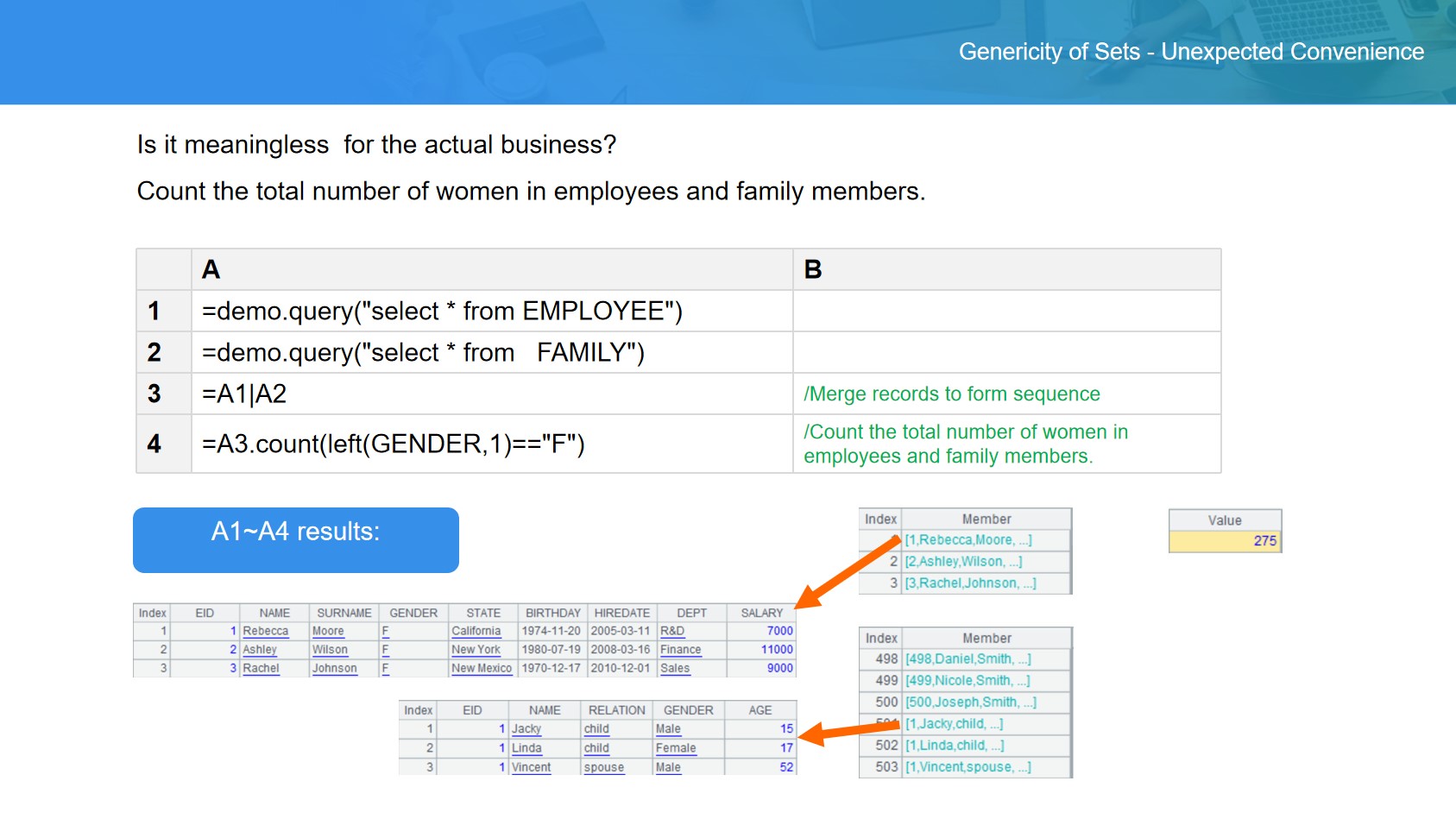Click the Finance department link
The width and height of the screenshot is (1456, 819).
click(680, 650)
